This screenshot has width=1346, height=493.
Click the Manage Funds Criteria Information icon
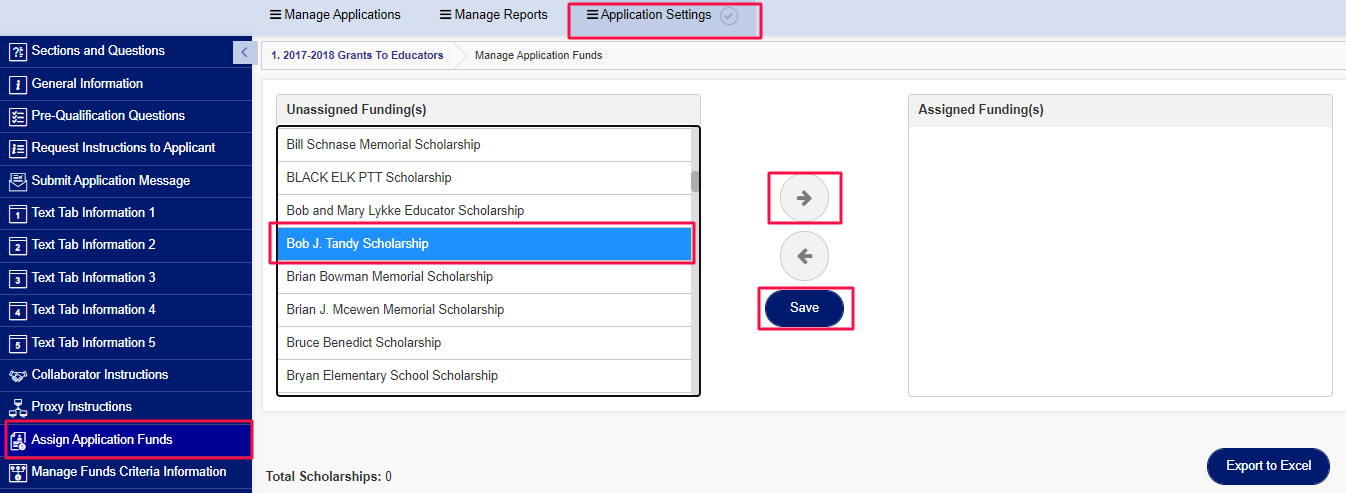coord(17,473)
